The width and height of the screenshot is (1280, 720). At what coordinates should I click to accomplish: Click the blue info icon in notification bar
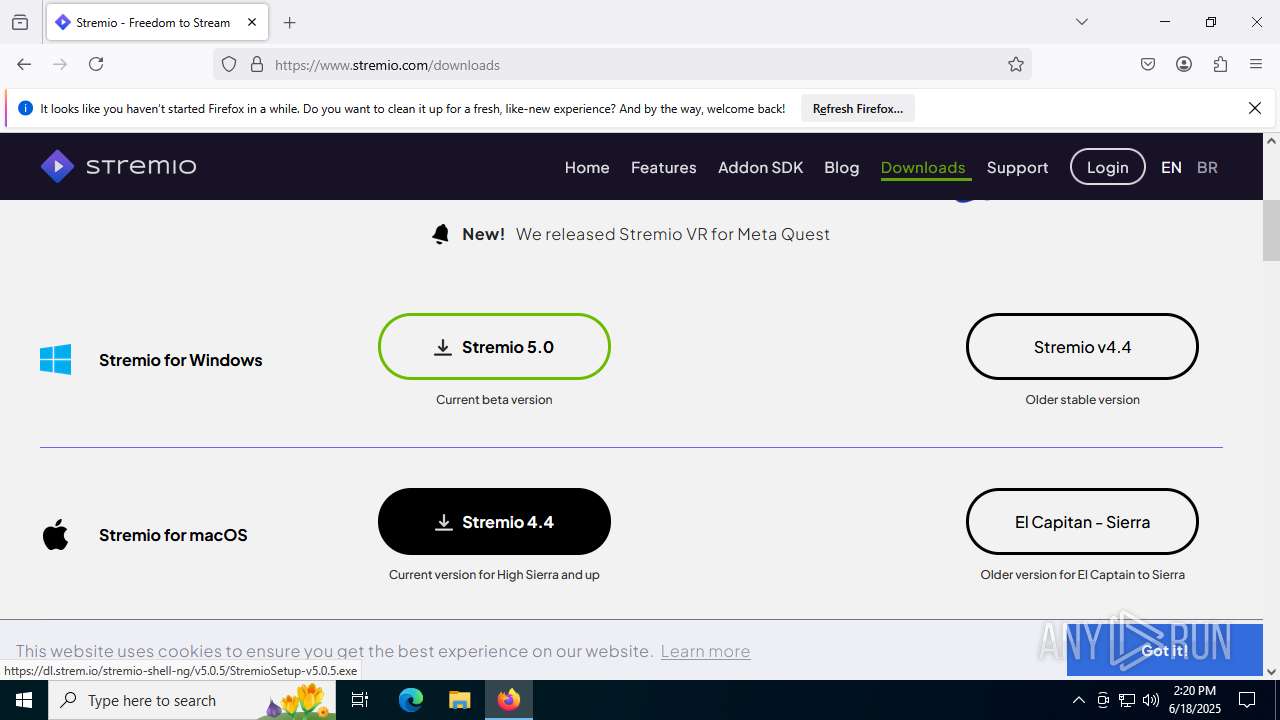26,108
